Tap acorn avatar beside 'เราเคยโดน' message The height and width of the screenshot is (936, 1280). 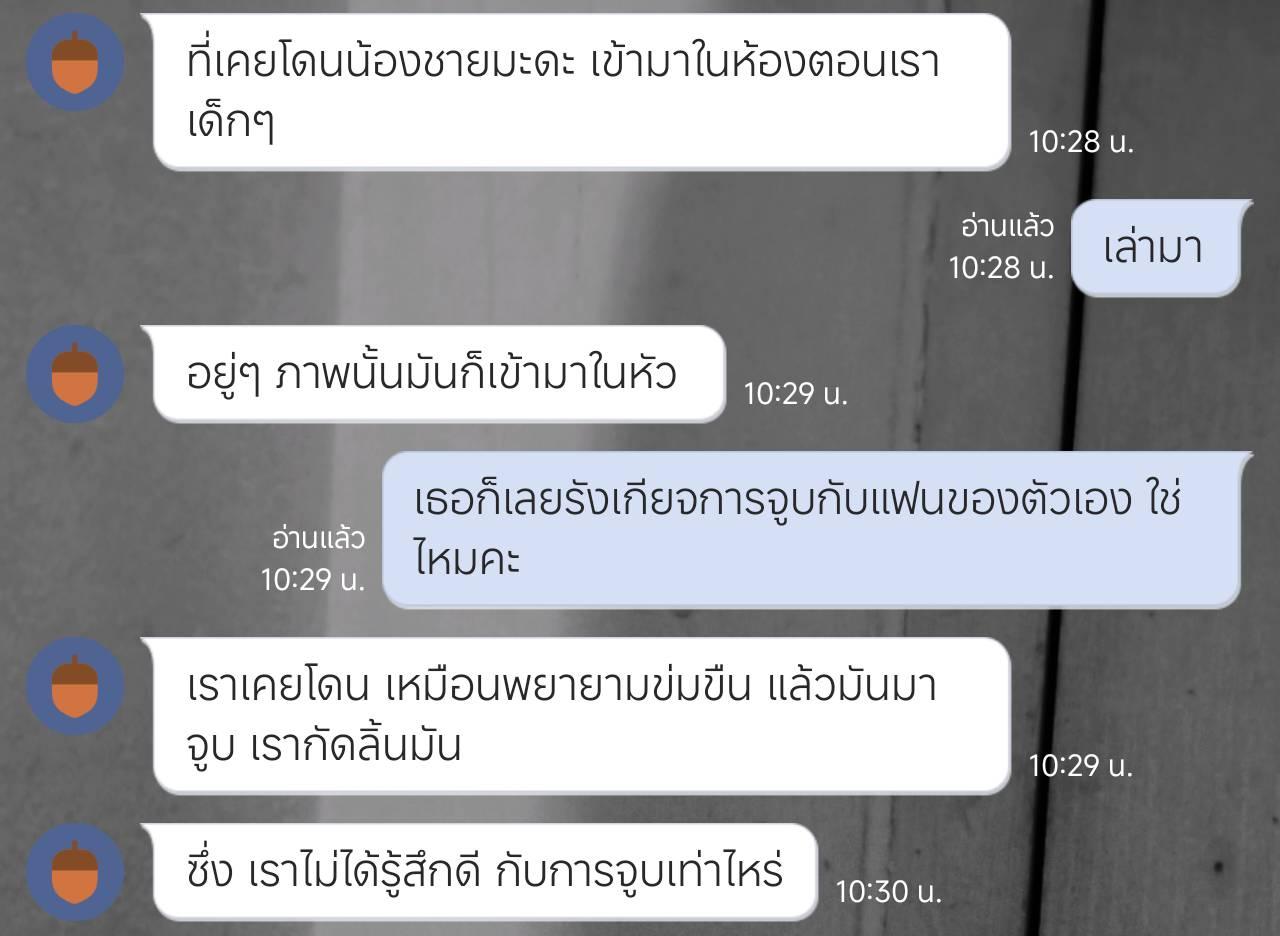coord(75,686)
